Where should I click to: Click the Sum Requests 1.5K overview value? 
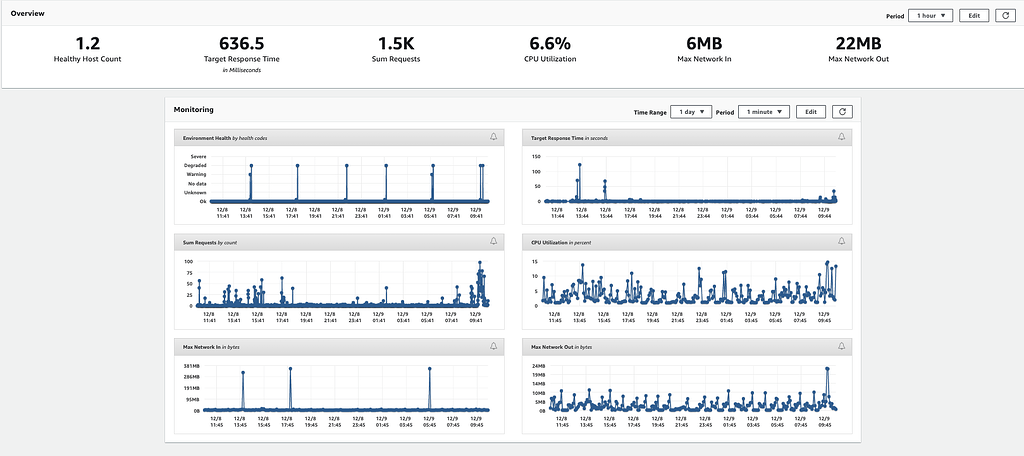pos(395,43)
